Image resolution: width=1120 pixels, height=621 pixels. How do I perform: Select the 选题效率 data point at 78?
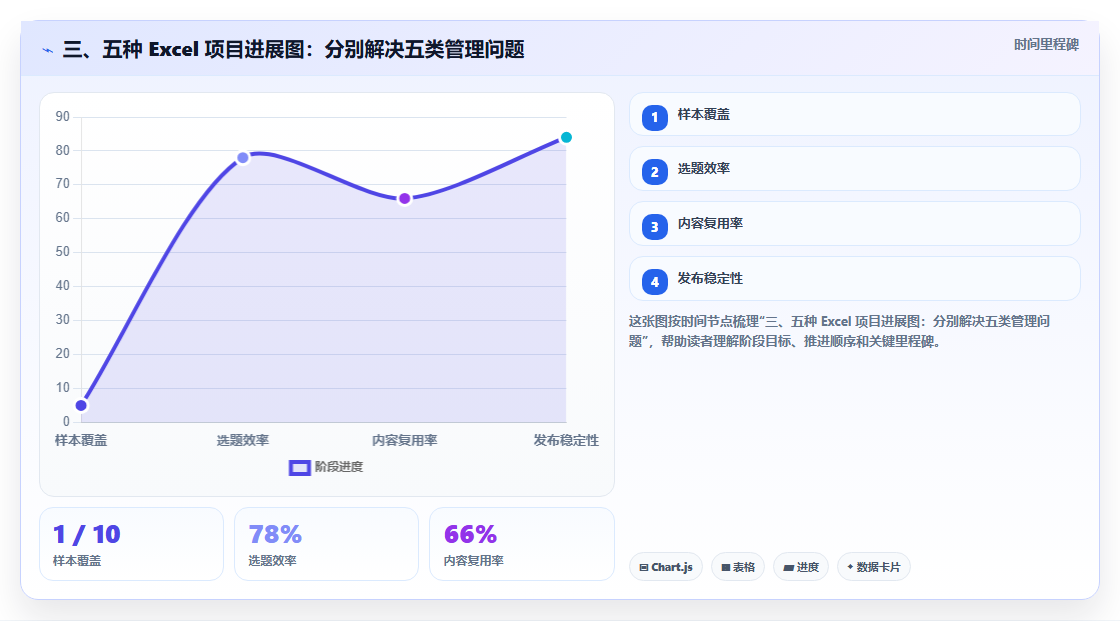[x=243, y=158]
